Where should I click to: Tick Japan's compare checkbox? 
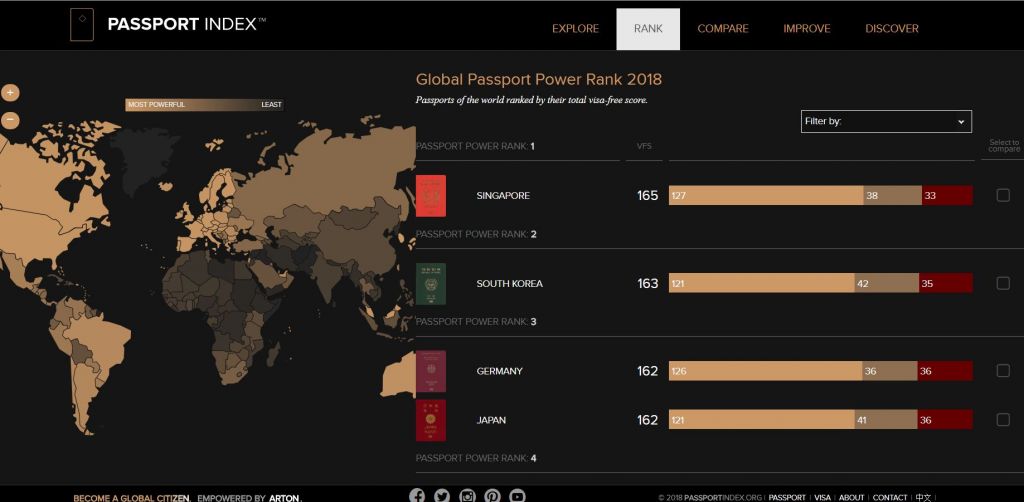1003,420
